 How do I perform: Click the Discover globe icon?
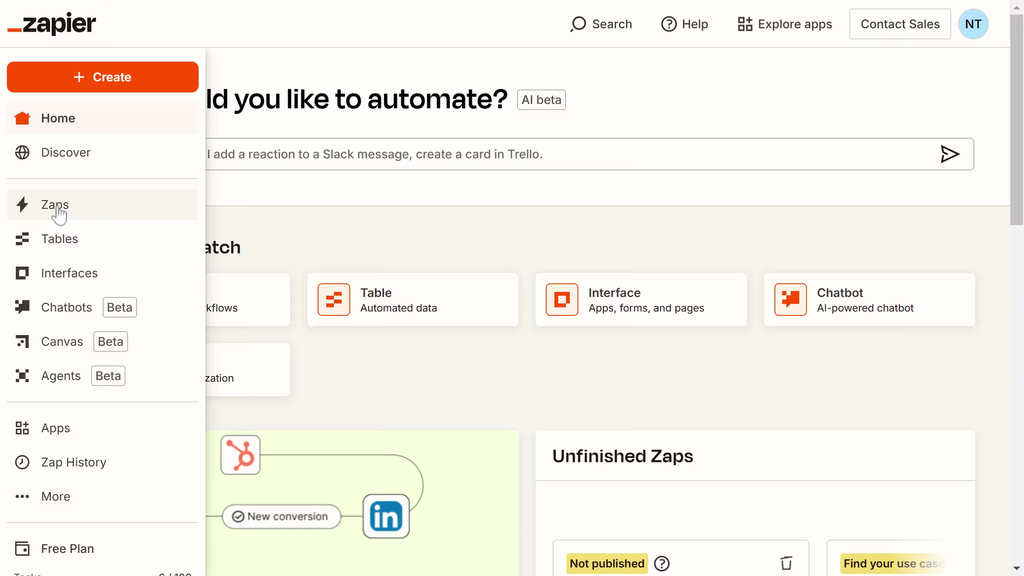click(x=22, y=152)
